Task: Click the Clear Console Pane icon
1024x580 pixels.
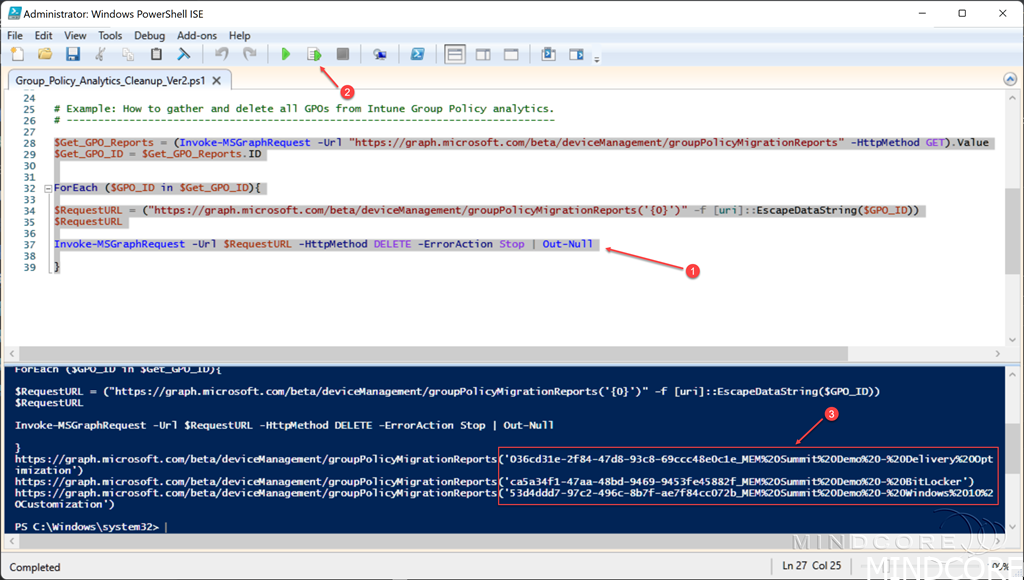Action: [x=184, y=54]
